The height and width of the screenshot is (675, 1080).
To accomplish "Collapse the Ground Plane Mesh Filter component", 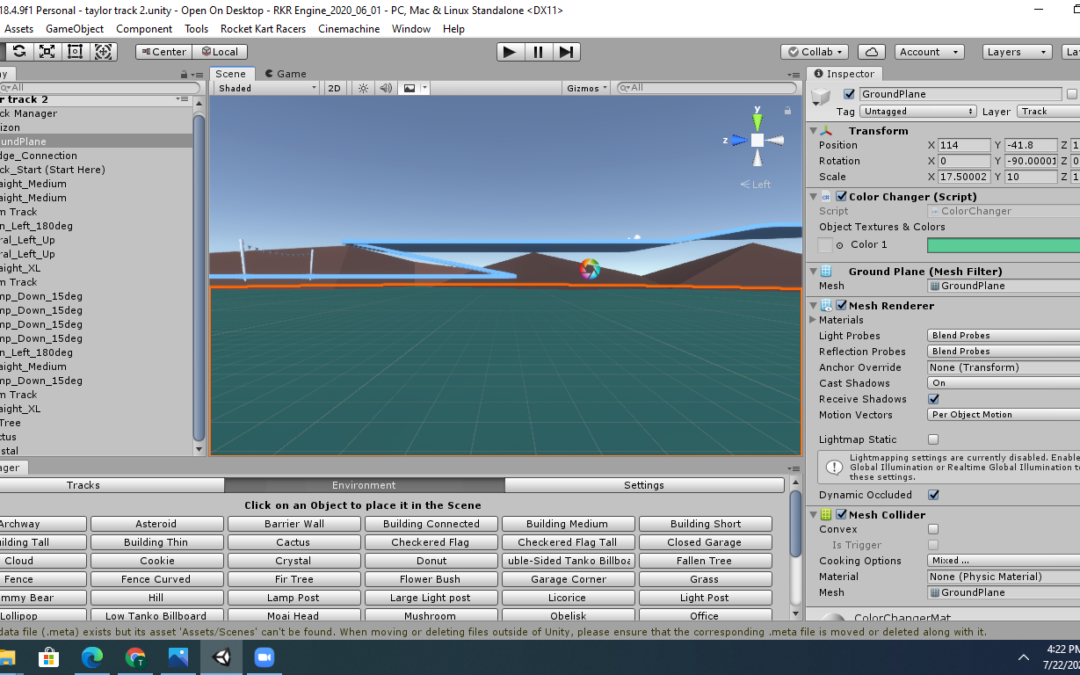I will [813, 271].
